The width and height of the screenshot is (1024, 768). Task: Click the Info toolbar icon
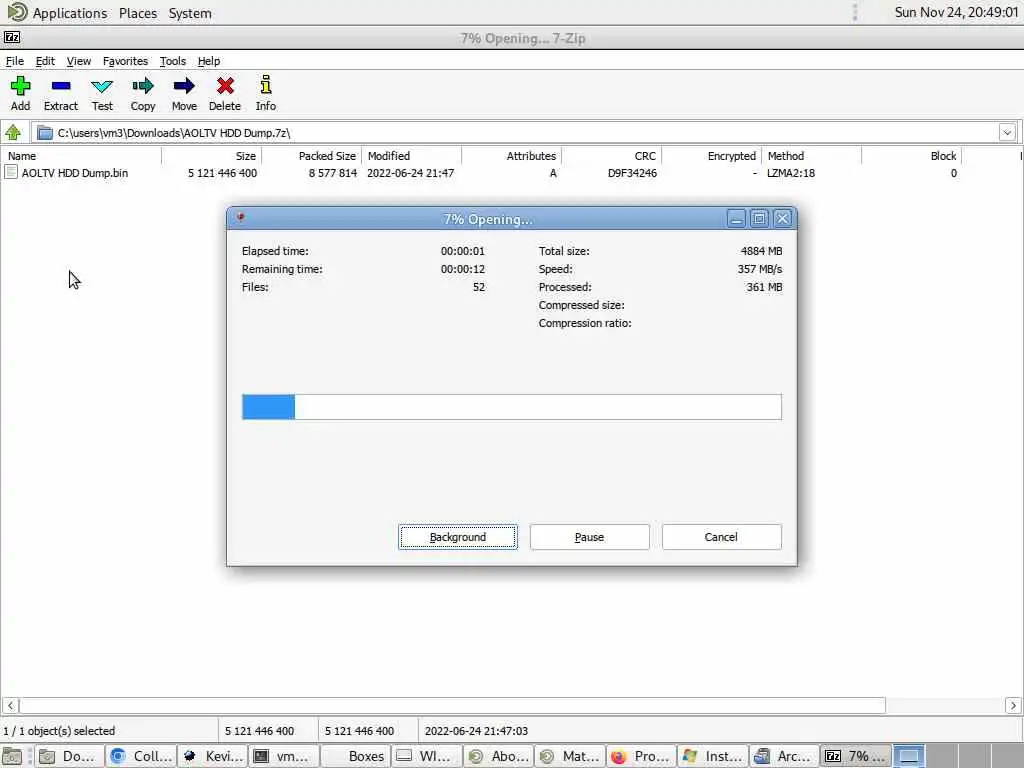265,93
